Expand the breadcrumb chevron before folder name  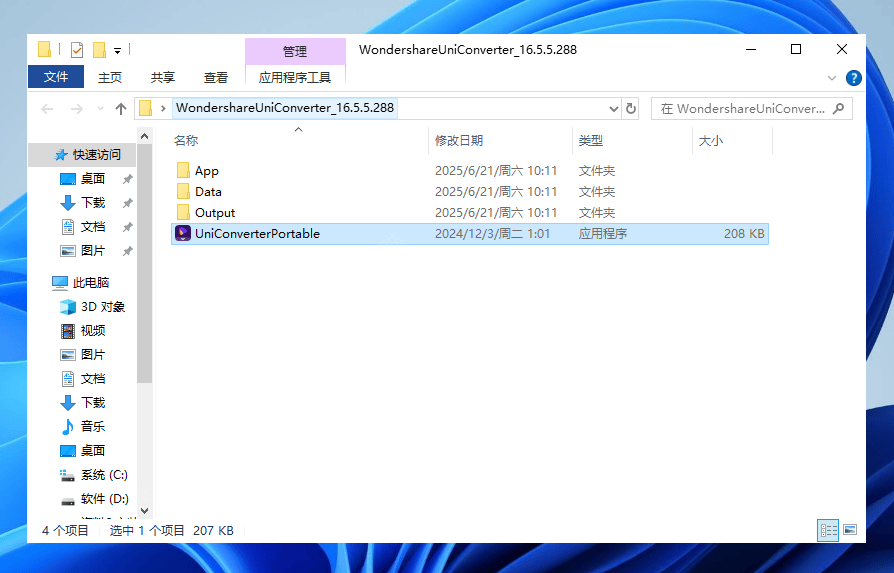[x=163, y=108]
